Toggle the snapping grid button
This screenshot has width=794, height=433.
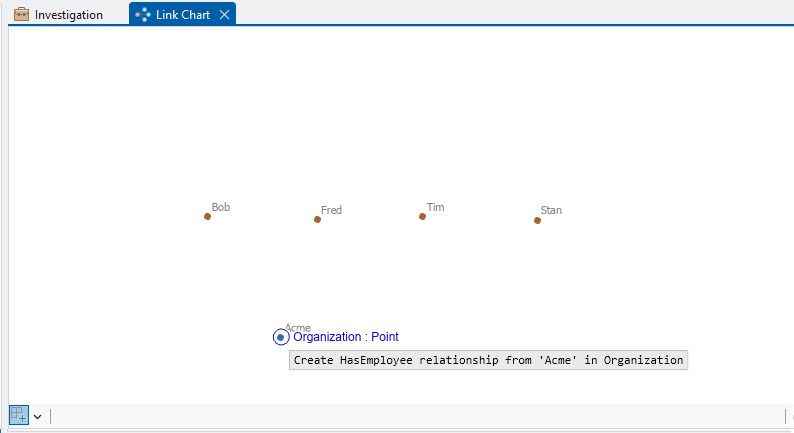[19, 415]
